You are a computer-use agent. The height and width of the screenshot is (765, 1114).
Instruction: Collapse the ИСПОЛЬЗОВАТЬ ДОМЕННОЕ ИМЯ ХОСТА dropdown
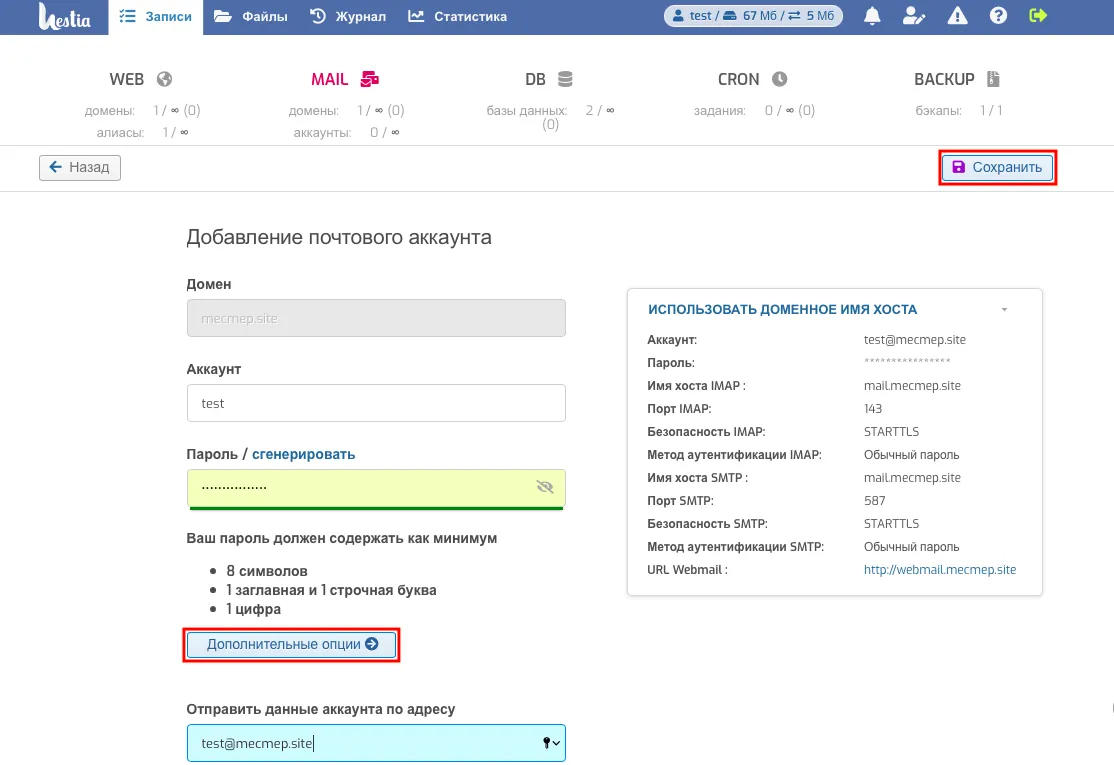pyautogui.click(x=1004, y=310)
